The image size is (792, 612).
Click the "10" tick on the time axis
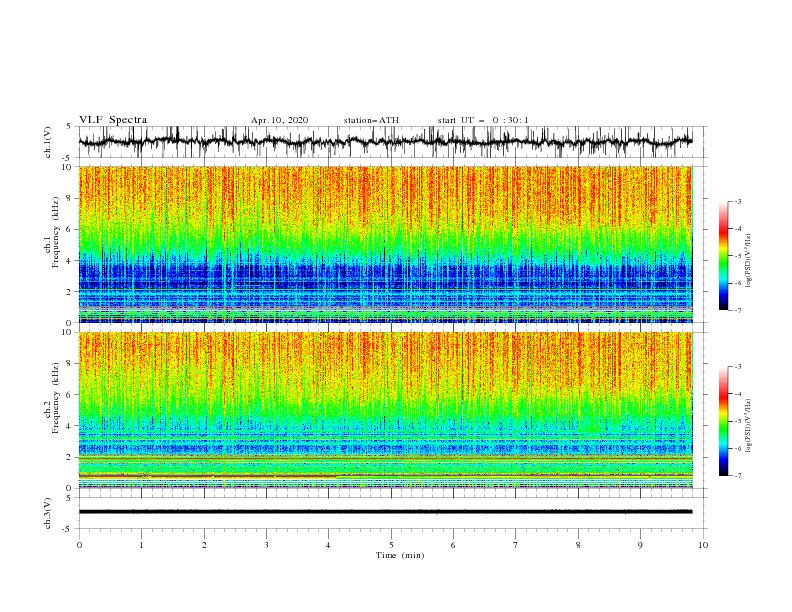(703, 545)
